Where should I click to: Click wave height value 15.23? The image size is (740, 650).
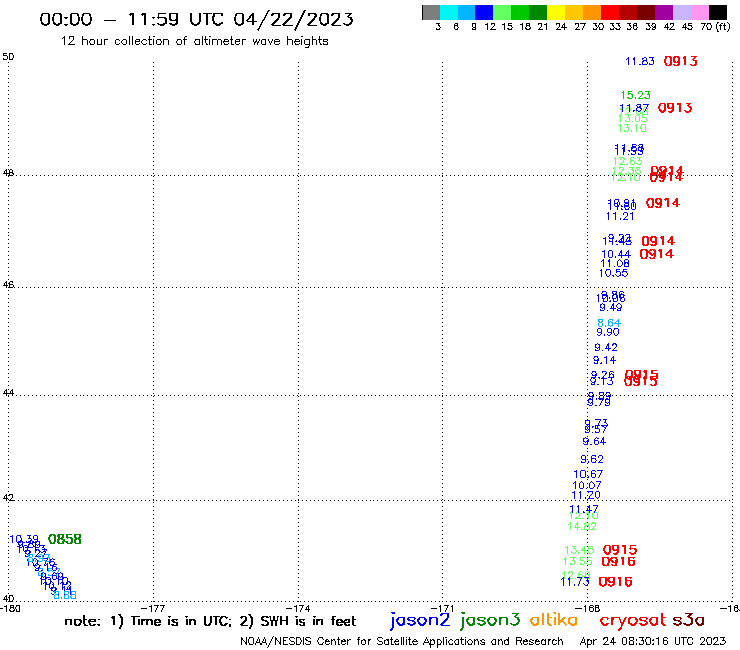point(636,95)
